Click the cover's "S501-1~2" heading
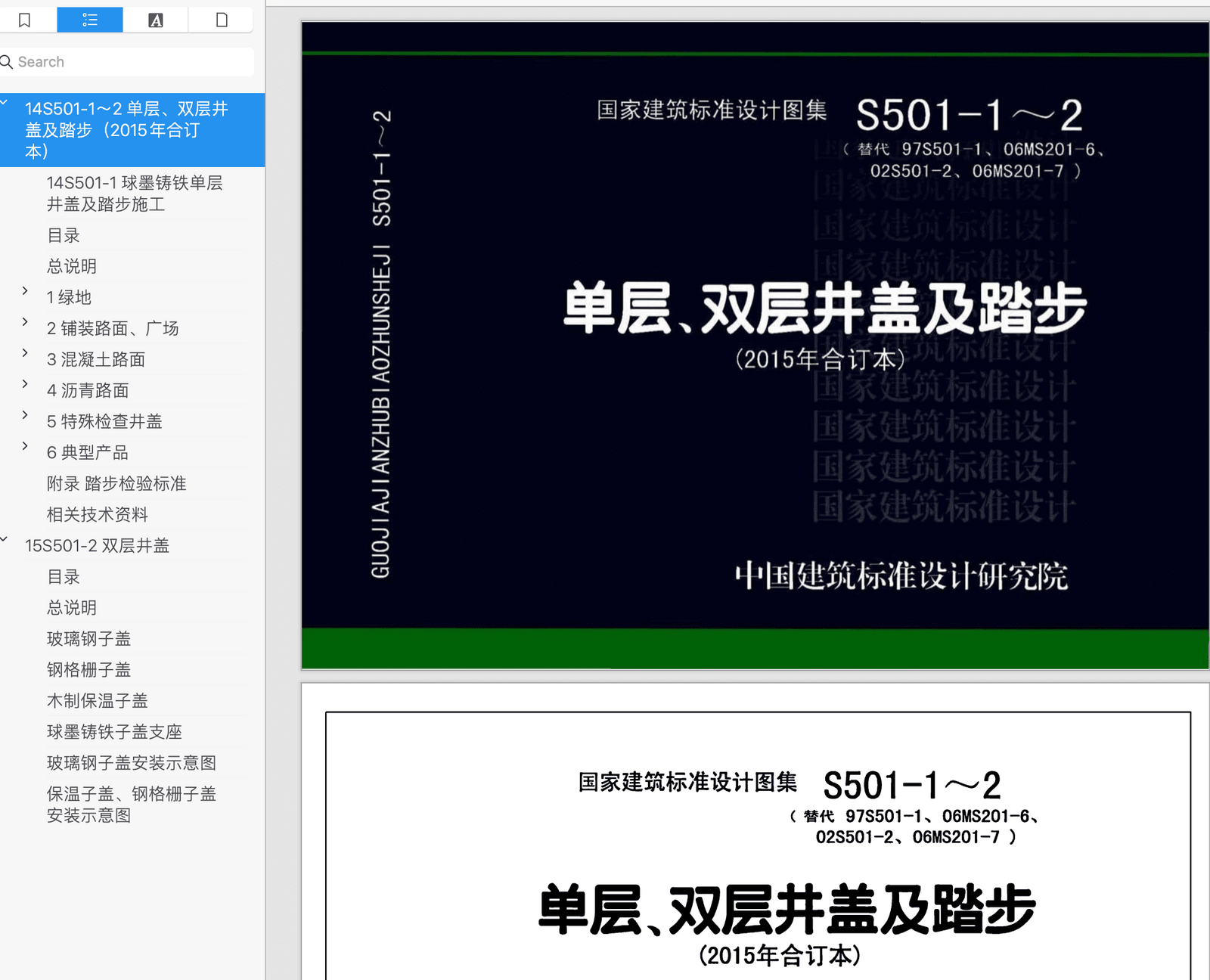Viewport: 1210px width, 980px height. pos(970,116)
